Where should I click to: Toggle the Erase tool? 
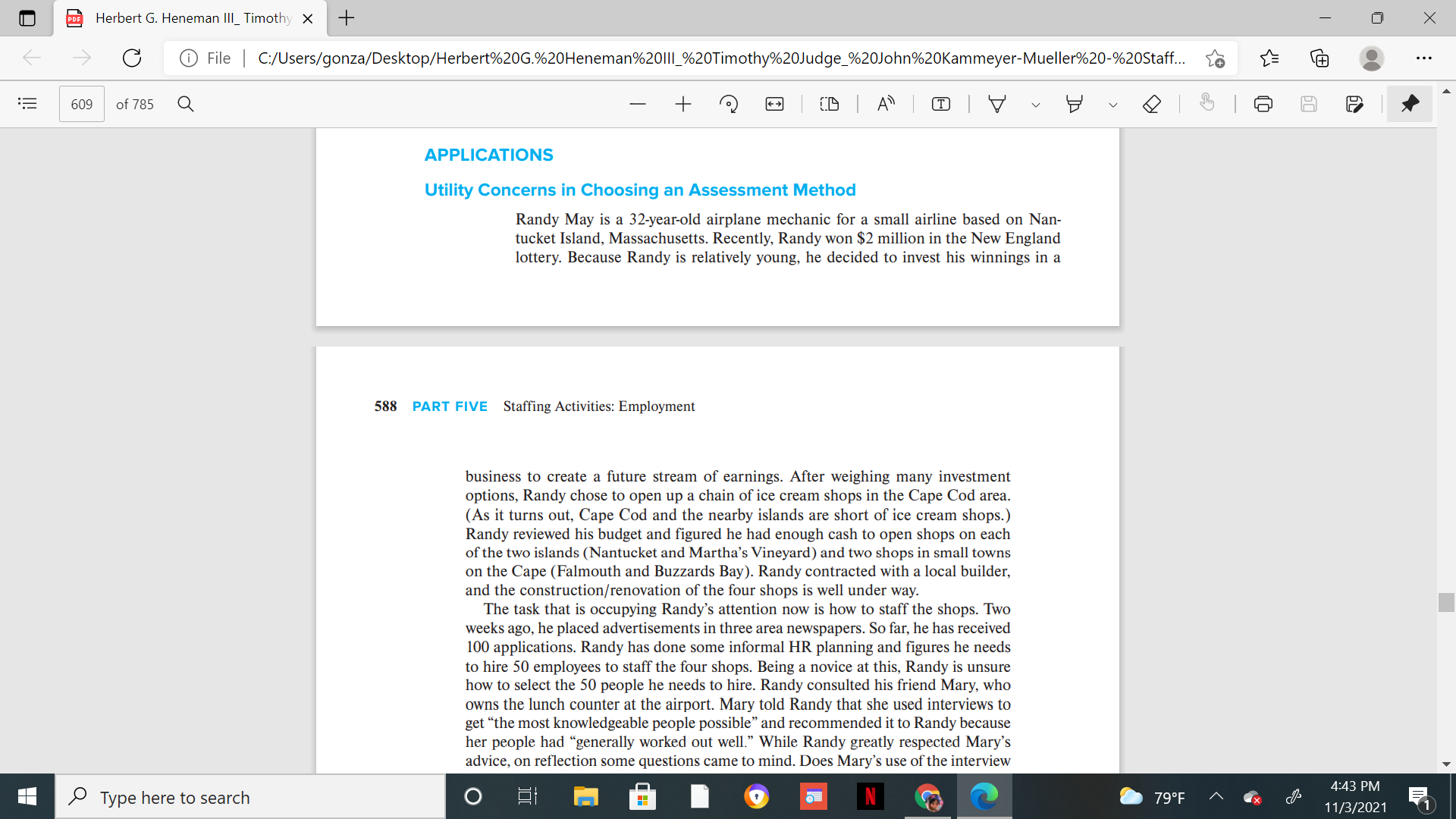[x=1152, y=104]
